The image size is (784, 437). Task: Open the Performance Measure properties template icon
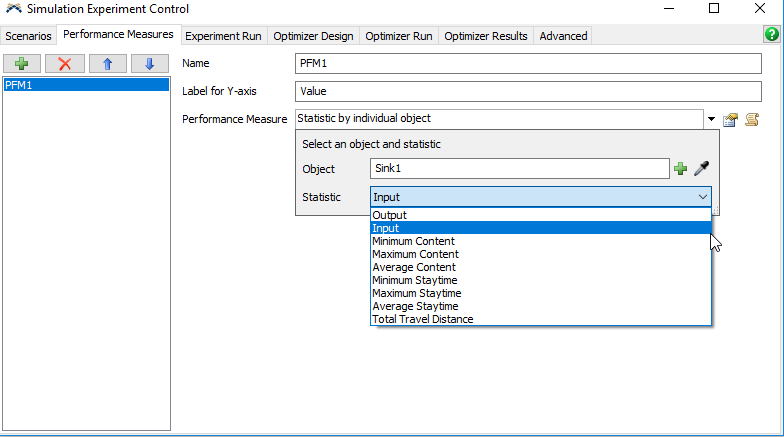click(x=731, y=119)
